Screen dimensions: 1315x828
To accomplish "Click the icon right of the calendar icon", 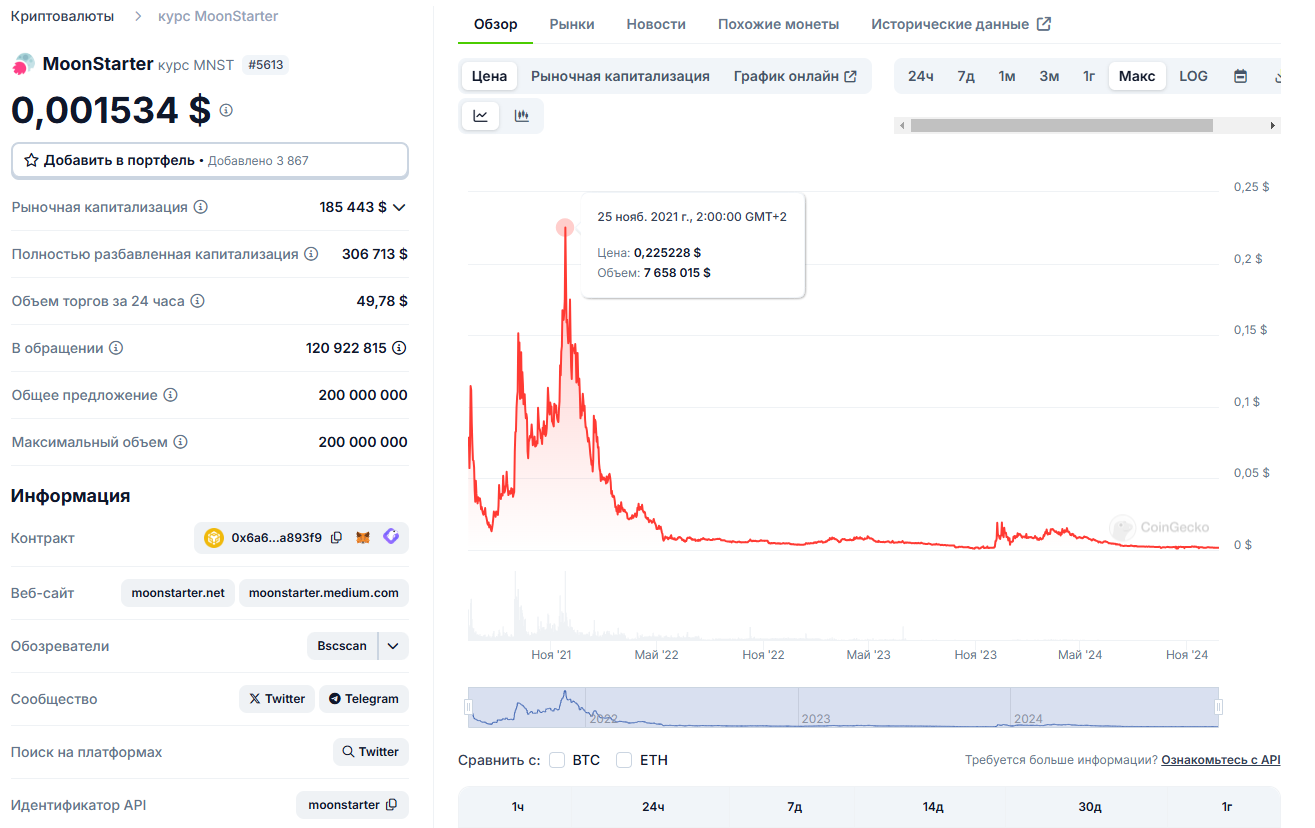I will tap(1277, 76).
